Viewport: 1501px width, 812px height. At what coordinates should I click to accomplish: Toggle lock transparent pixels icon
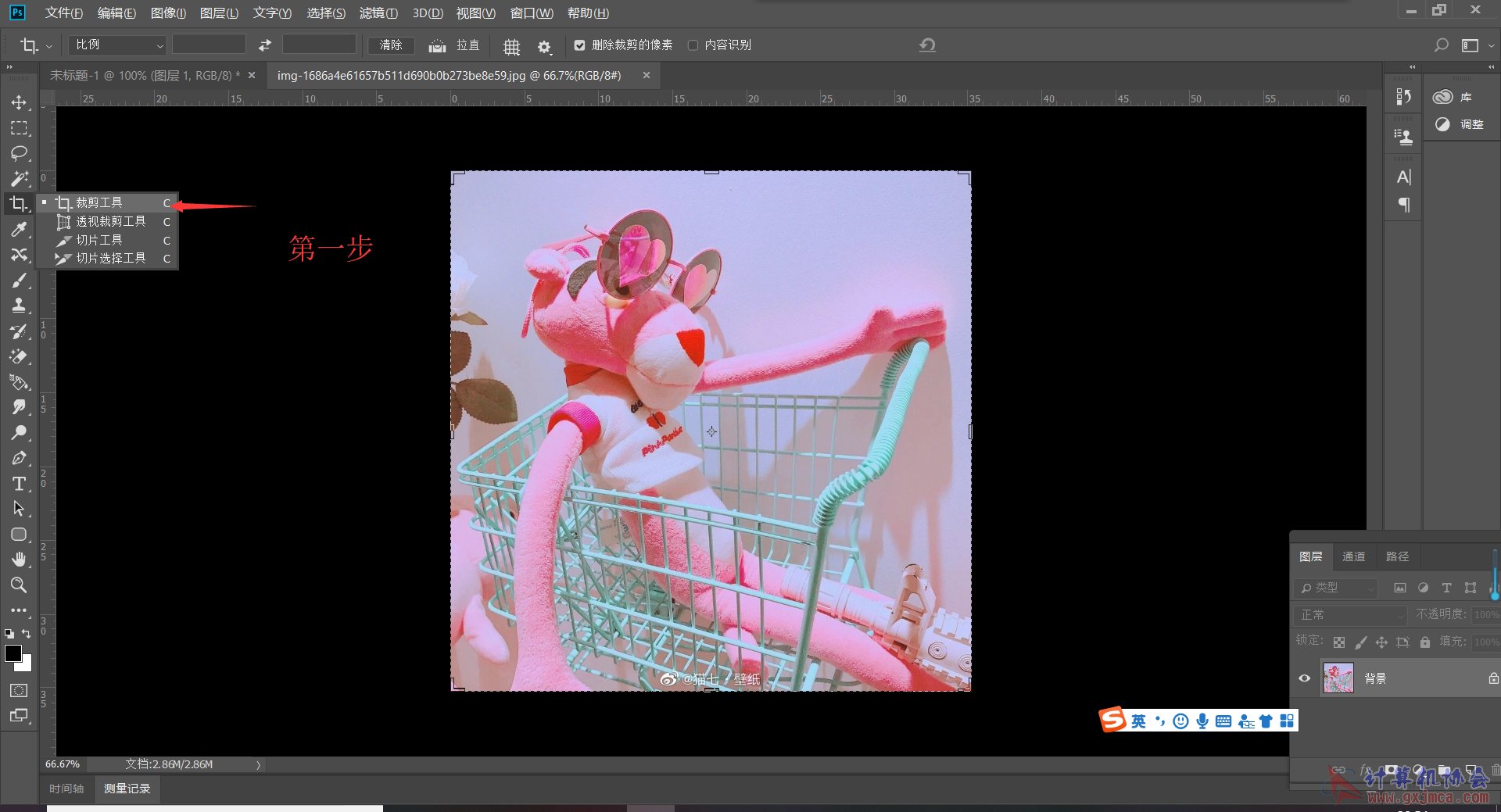(x=1339, y=642)
